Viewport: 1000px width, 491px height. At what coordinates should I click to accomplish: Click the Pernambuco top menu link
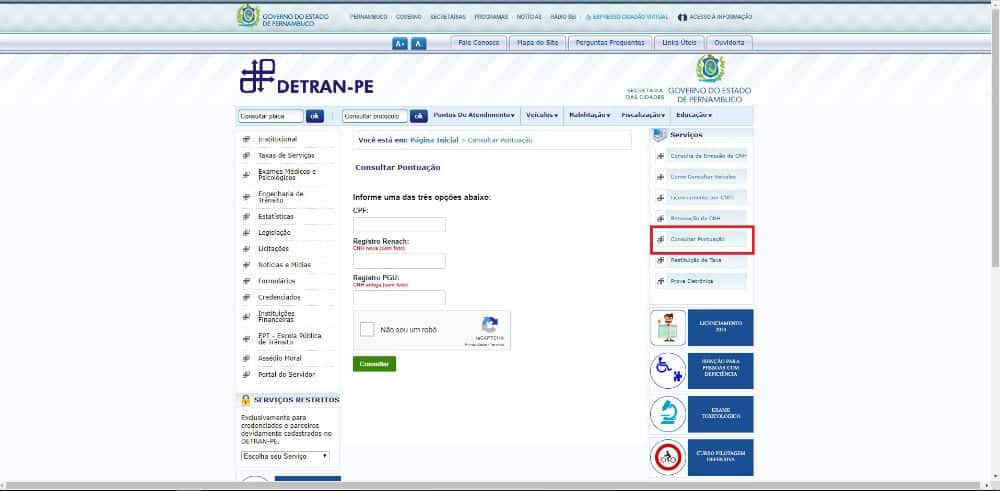pyautogui.click(x=369, y=17)
